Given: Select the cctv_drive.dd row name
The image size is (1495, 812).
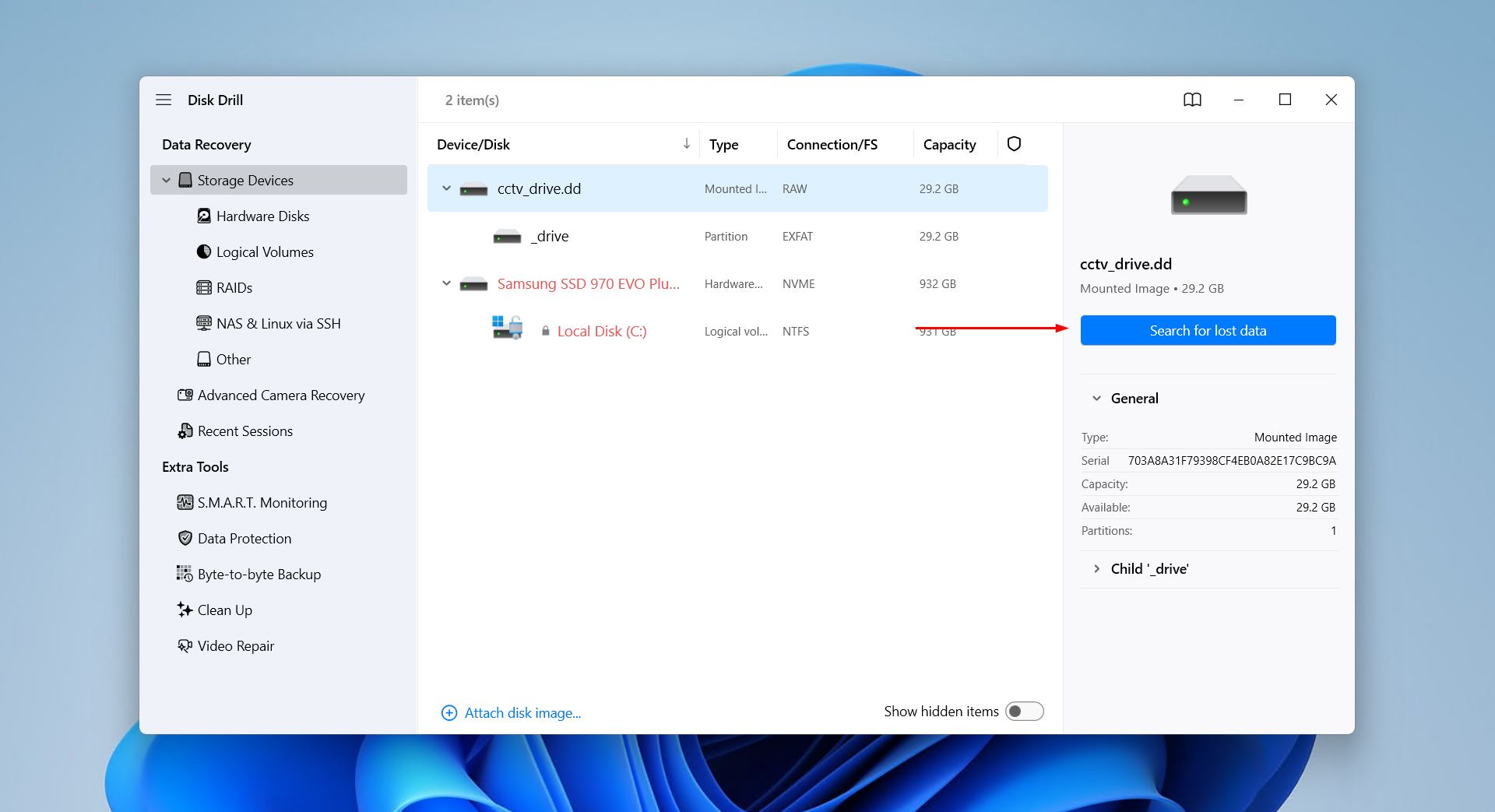Looking at the screenshot, I should [x=539, y=188].
